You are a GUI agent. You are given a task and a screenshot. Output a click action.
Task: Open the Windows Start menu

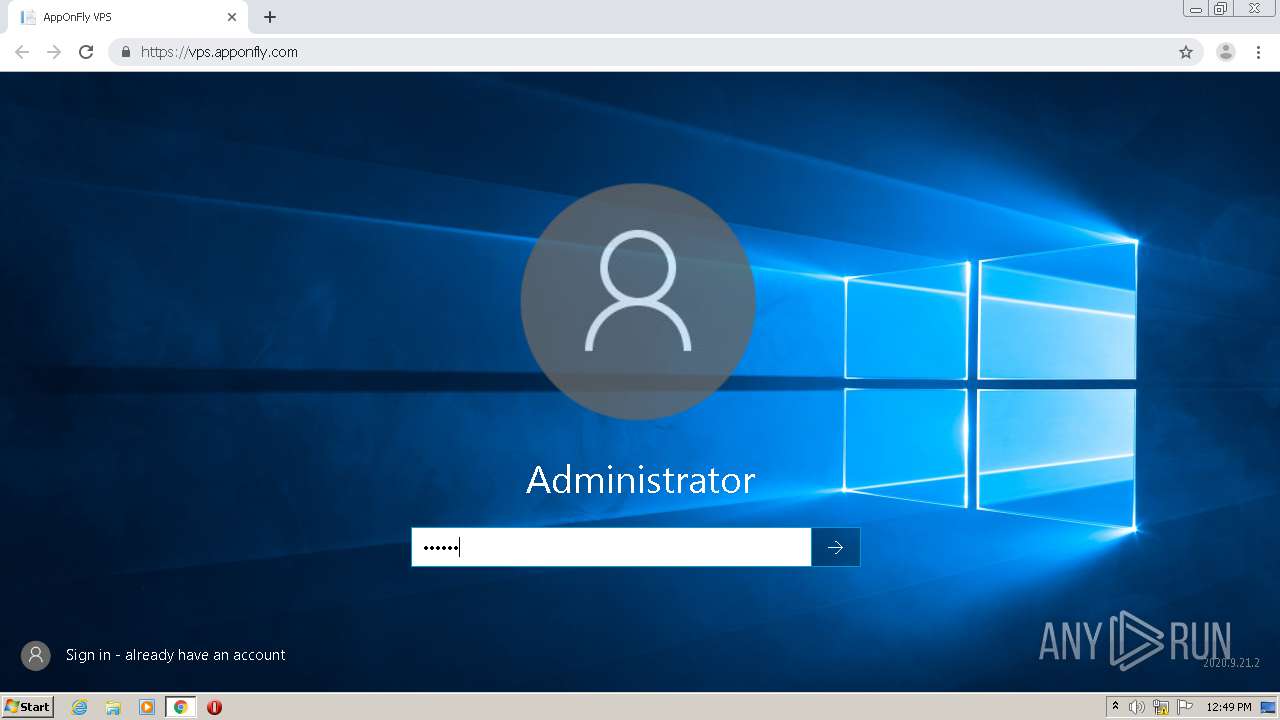pos(28,707)
